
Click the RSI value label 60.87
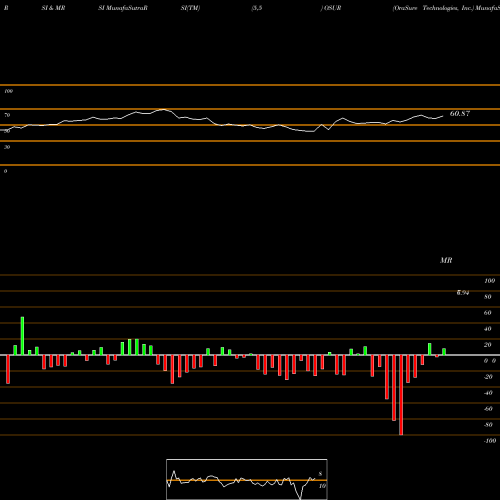tap(460, 114)
